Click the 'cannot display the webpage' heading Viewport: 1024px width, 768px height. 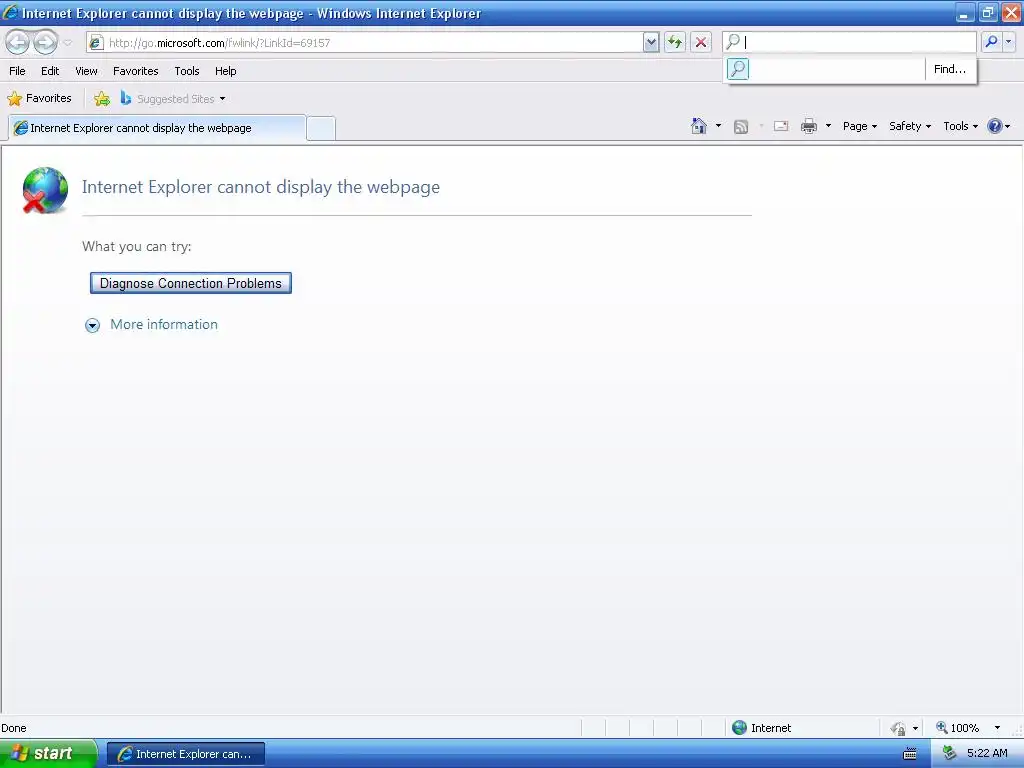261,187
